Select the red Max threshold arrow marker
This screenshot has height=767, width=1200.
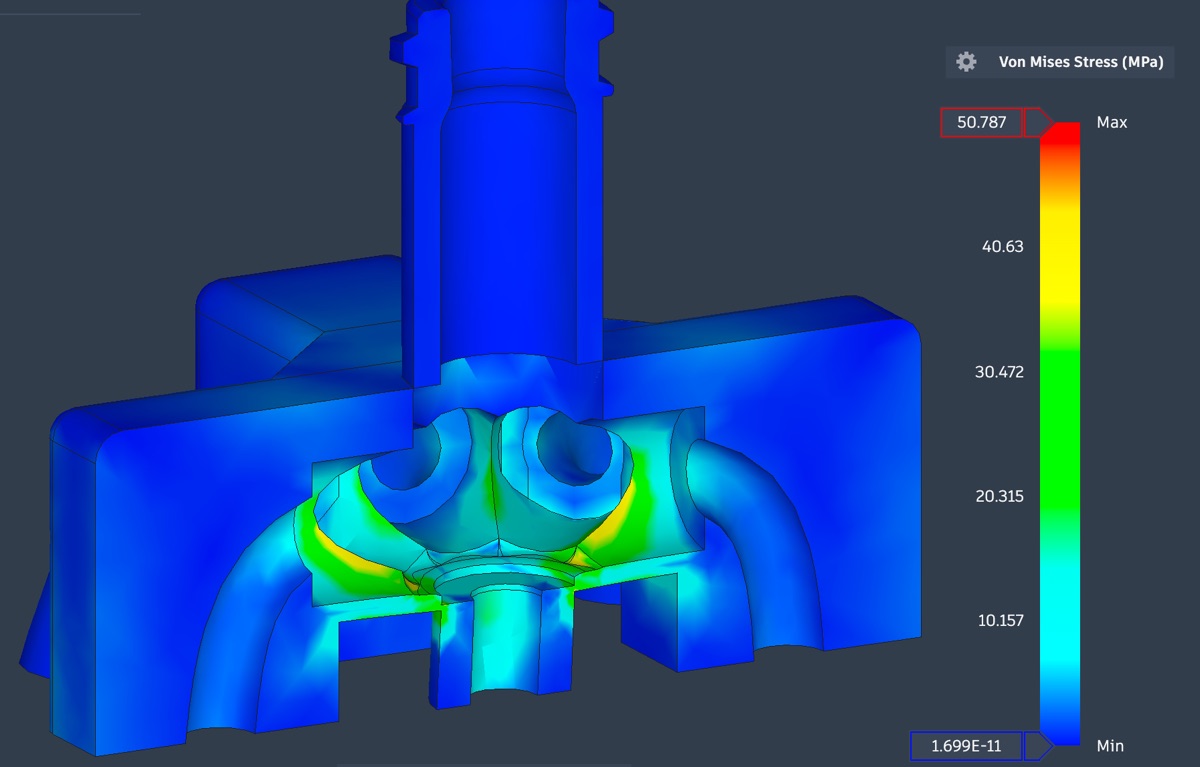[1039, 122]
